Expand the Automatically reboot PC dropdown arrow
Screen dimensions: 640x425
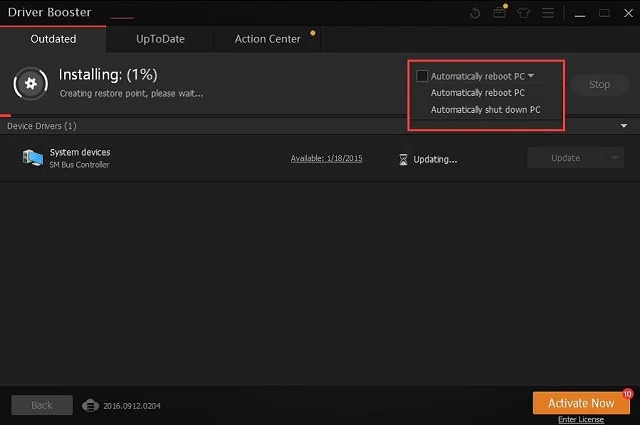531,76
